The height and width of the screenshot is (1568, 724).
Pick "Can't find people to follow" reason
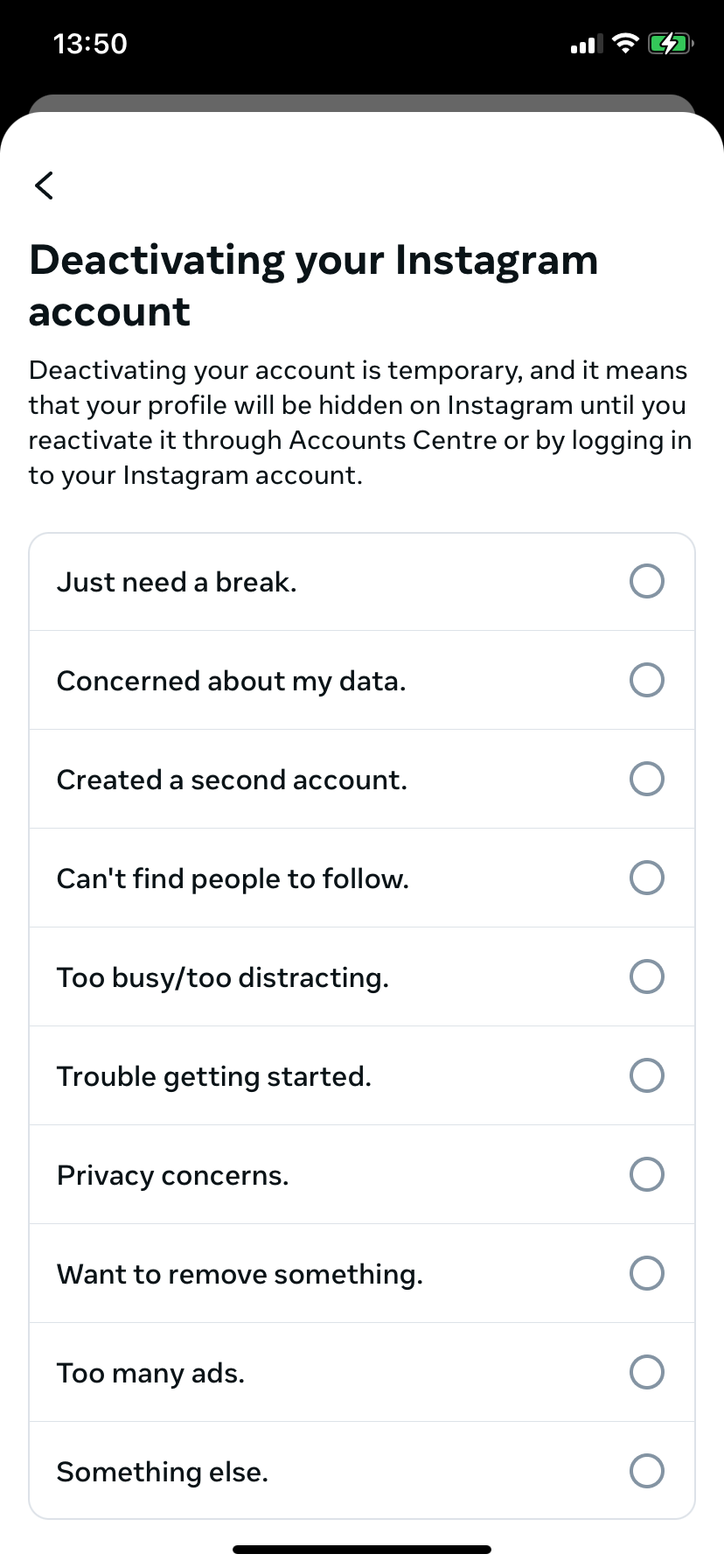coord(646,878)
